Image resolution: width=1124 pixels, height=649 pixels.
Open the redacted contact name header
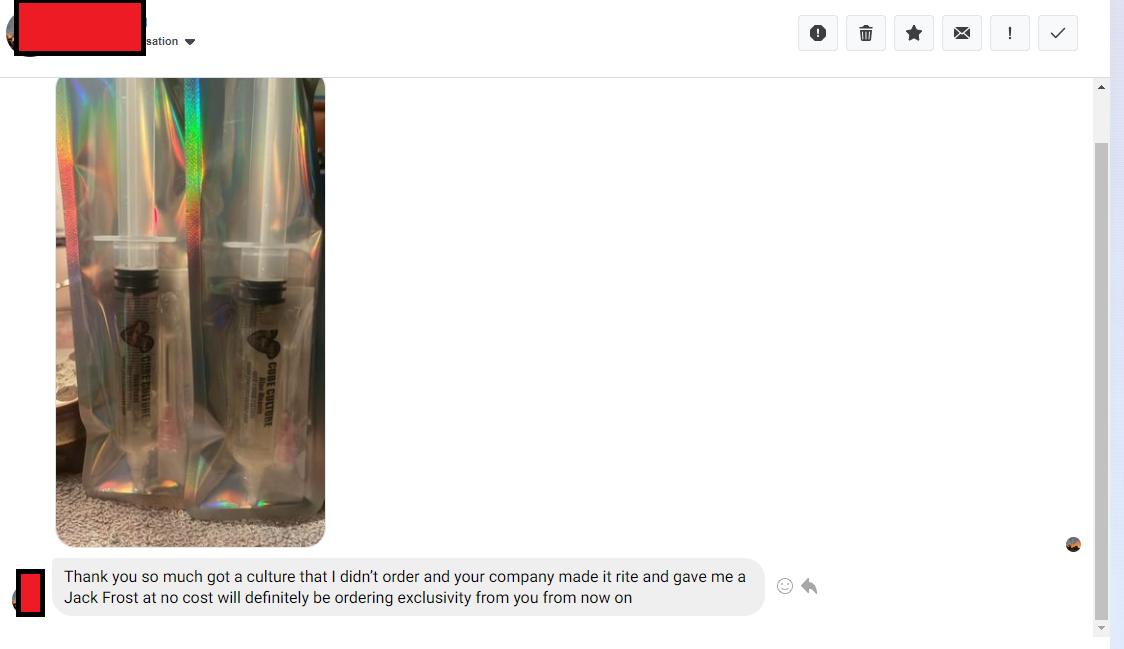80,28
